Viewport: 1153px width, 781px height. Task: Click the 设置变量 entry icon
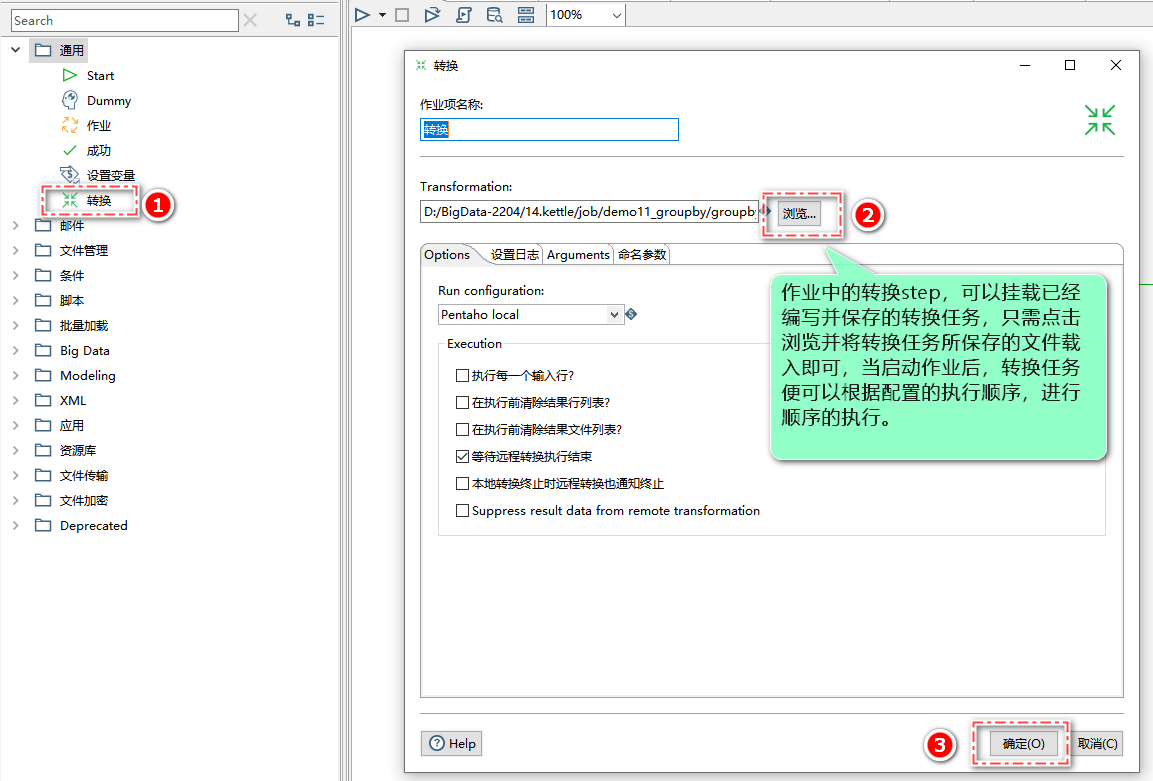pyautogui.click(x=70, y=175)
